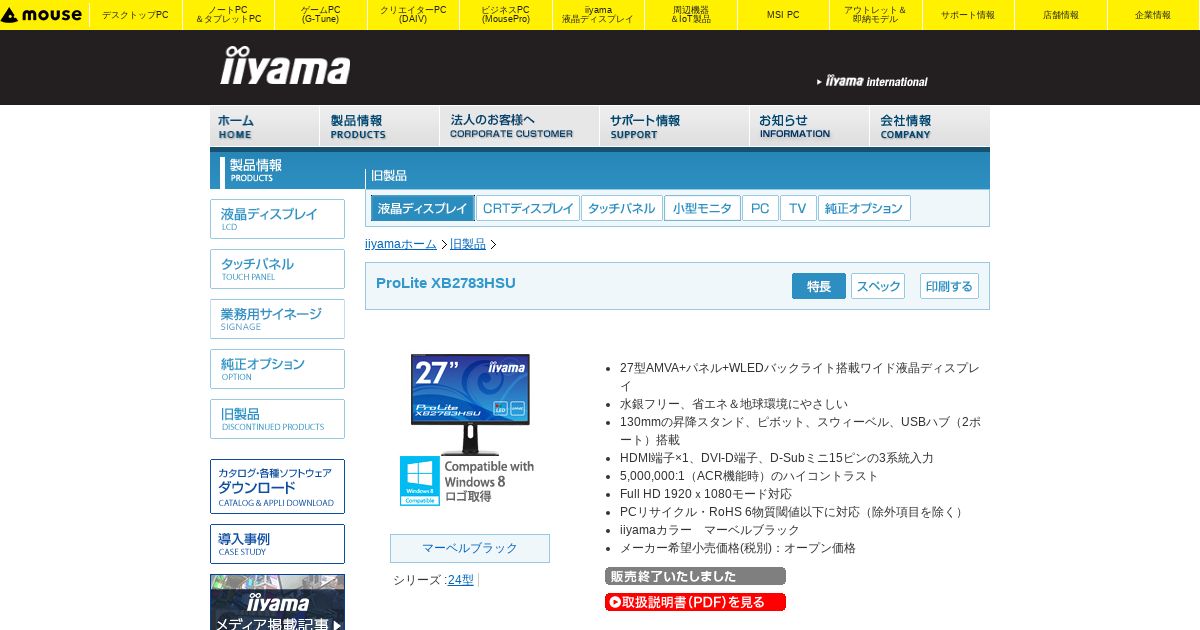1200x630 pixels.
Task: Open カタログ ダウンロード sidebar banner
Action: click(x=277, y=486)
